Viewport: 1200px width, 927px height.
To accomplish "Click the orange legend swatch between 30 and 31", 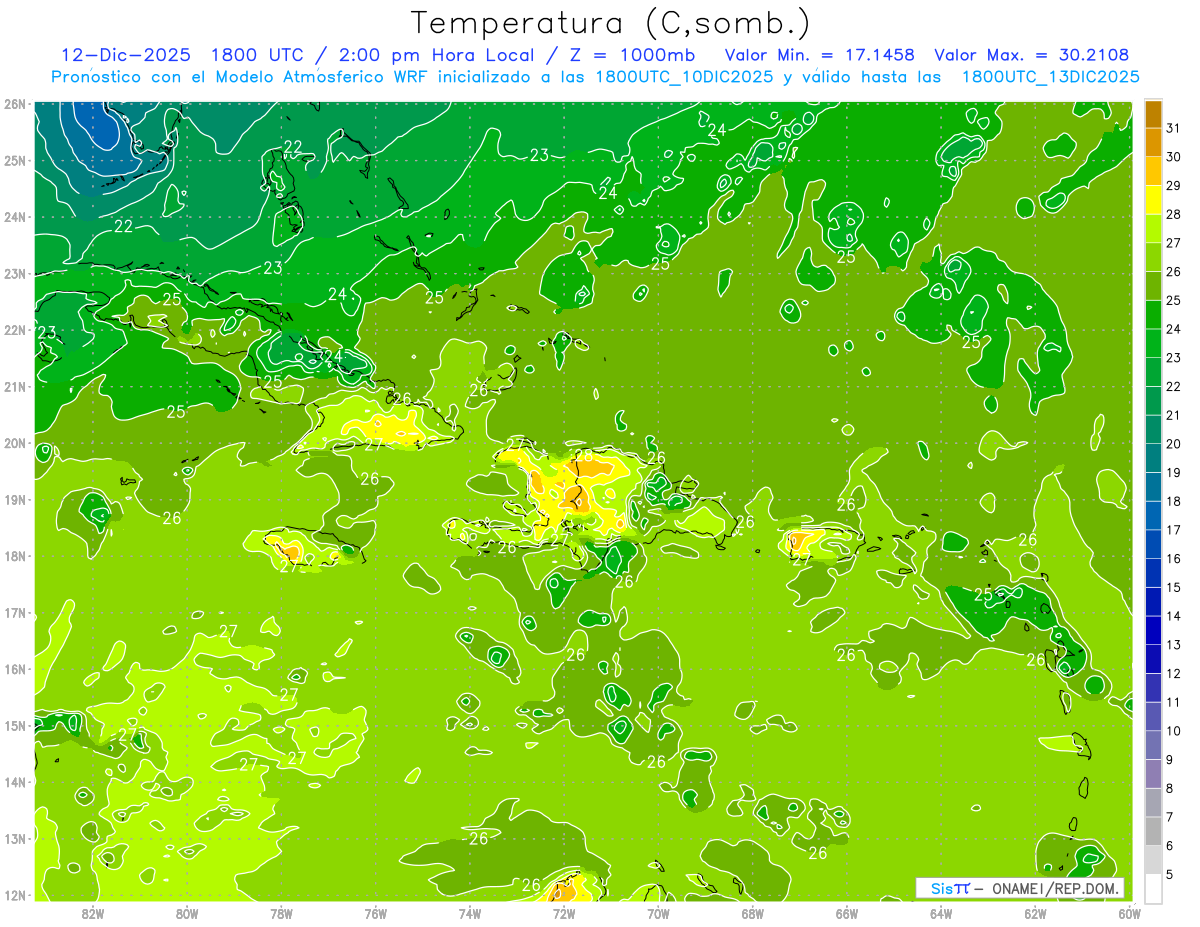I will 1153,143.
